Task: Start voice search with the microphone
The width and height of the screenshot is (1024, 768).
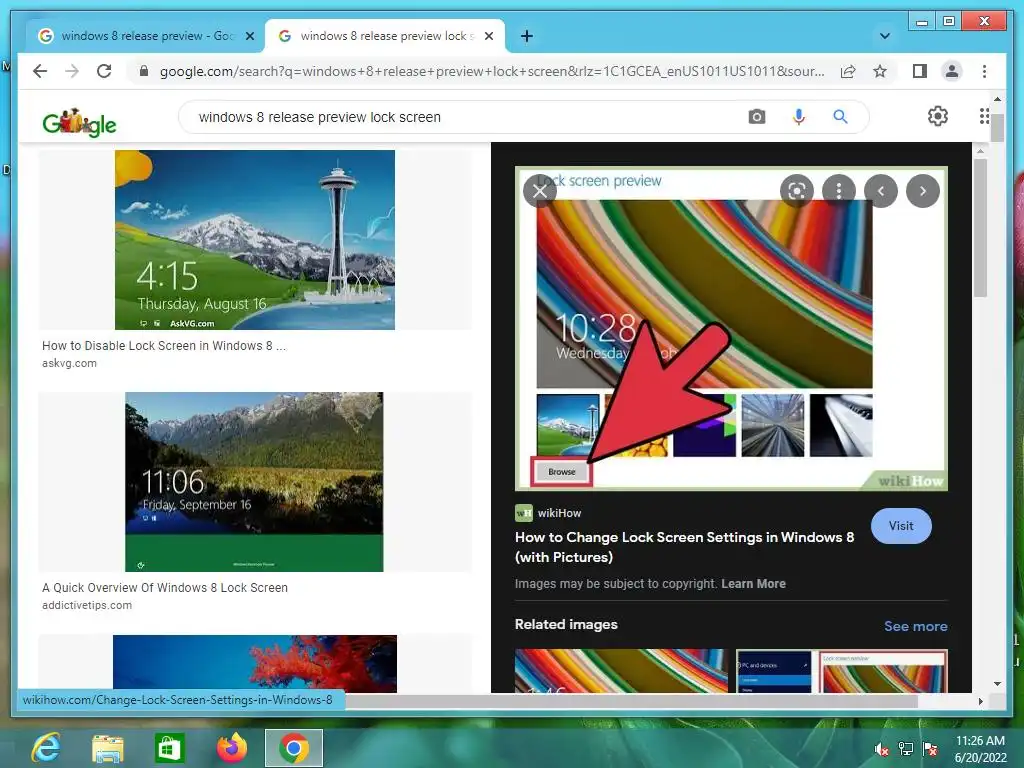Action: (799, 117)
